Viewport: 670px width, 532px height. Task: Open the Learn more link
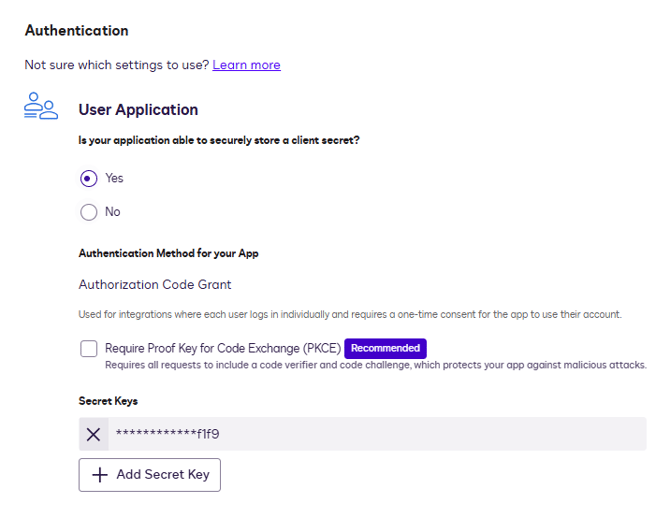(x=246, y=65)
